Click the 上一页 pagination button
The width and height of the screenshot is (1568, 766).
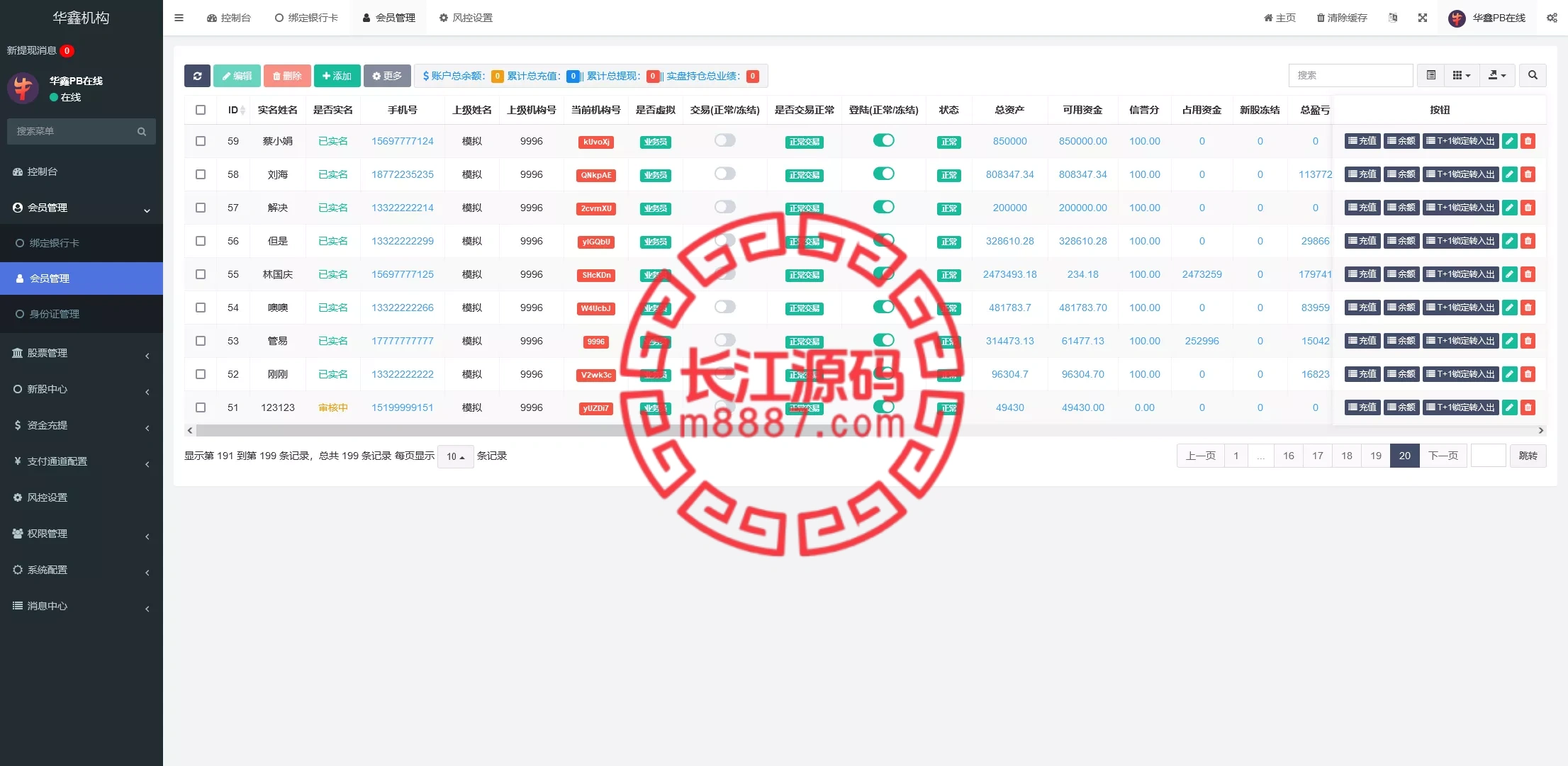(x=1201, y=456)
